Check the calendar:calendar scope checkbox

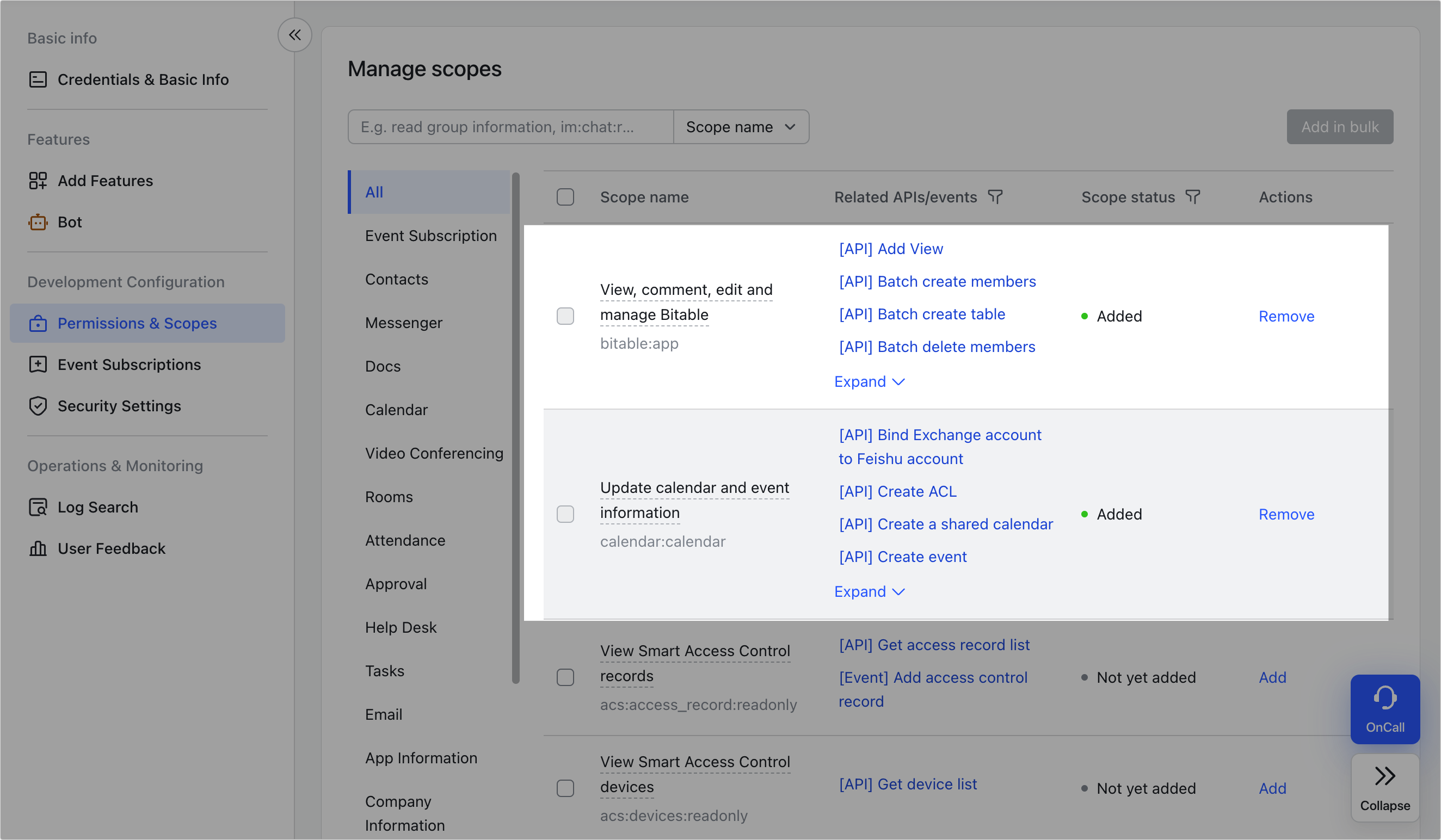pyautogui.click(x=565, y=514)
